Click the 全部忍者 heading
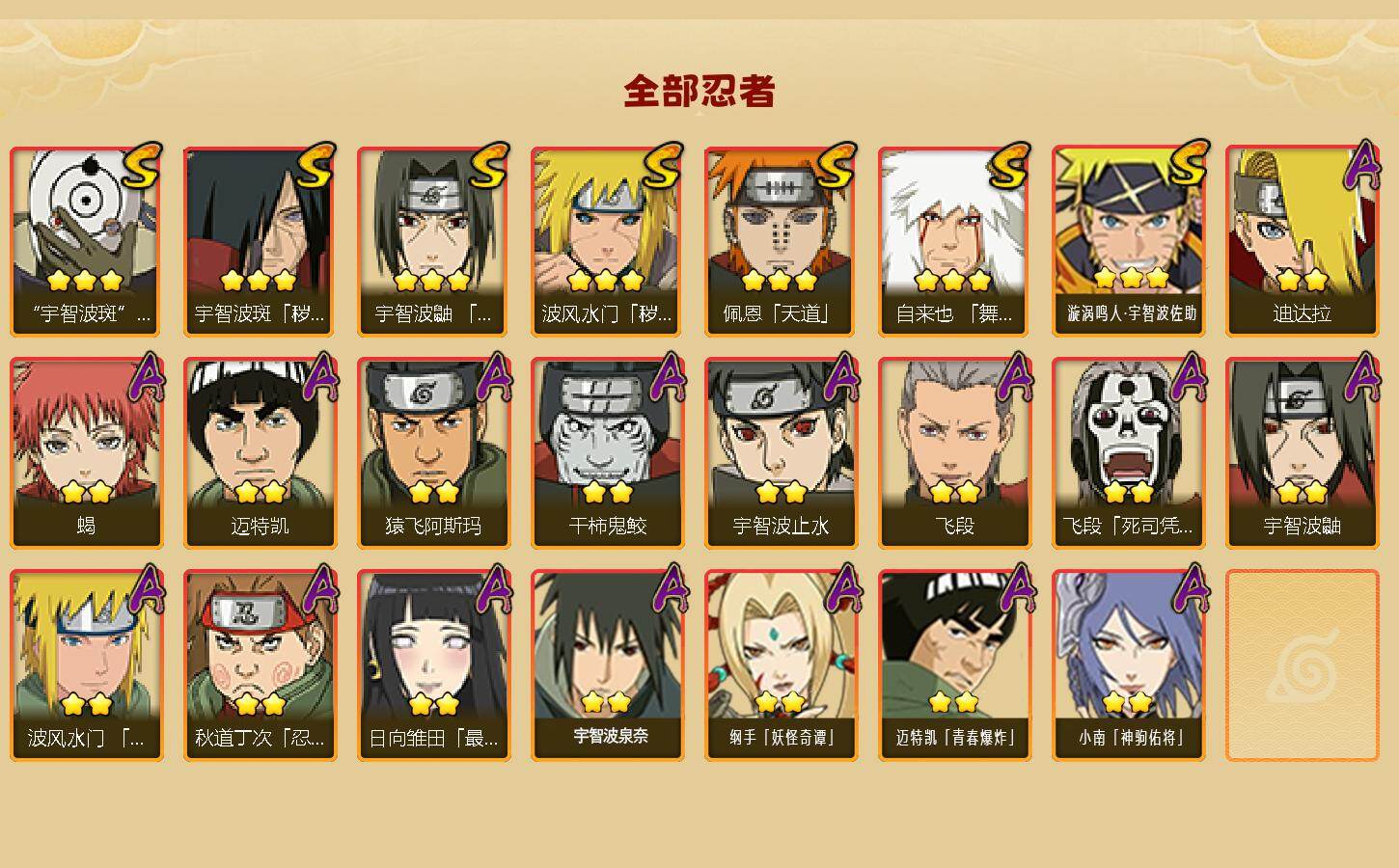 [699, 91]
